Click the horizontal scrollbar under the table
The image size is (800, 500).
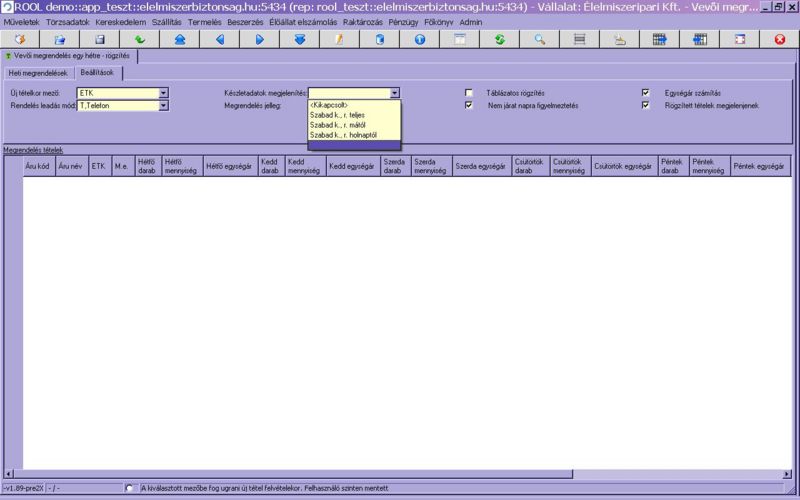[300, 474]
